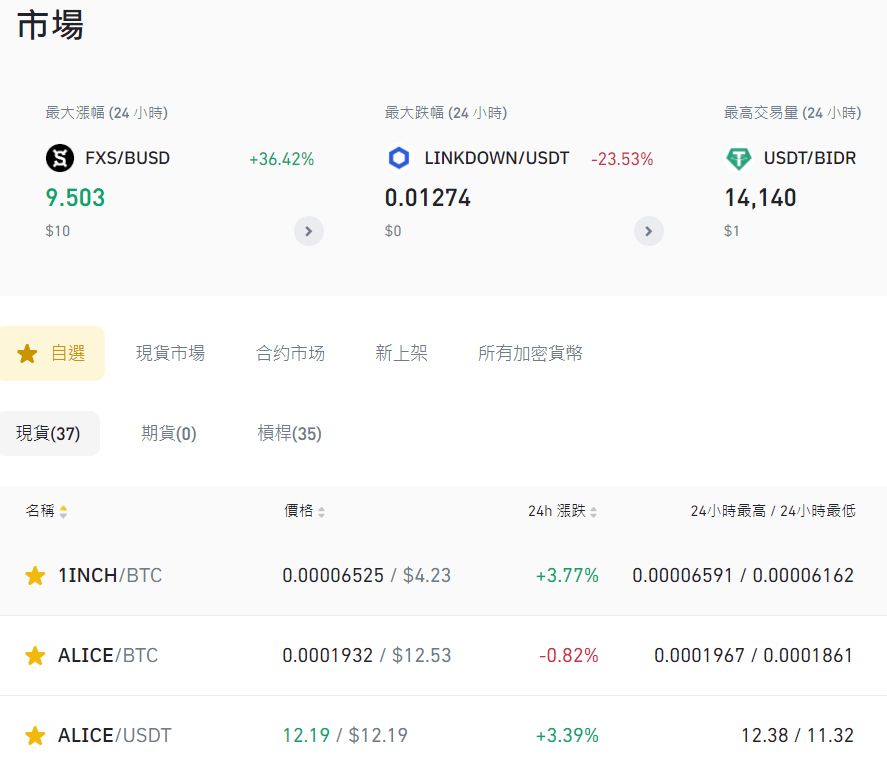Click the +3.77% change for 1INCH/BTC
The image size is (887, 762).
(x=567, y=576)
